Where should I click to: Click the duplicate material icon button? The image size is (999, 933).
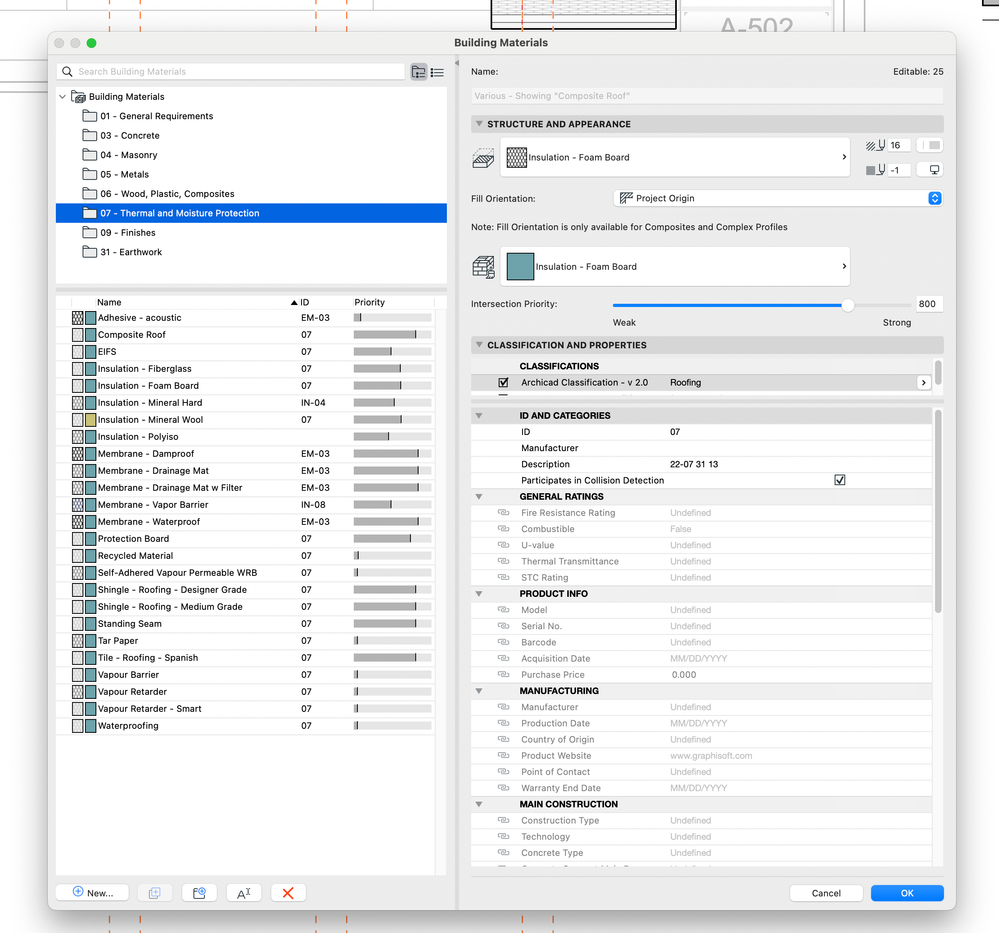(x=155, y=893)
